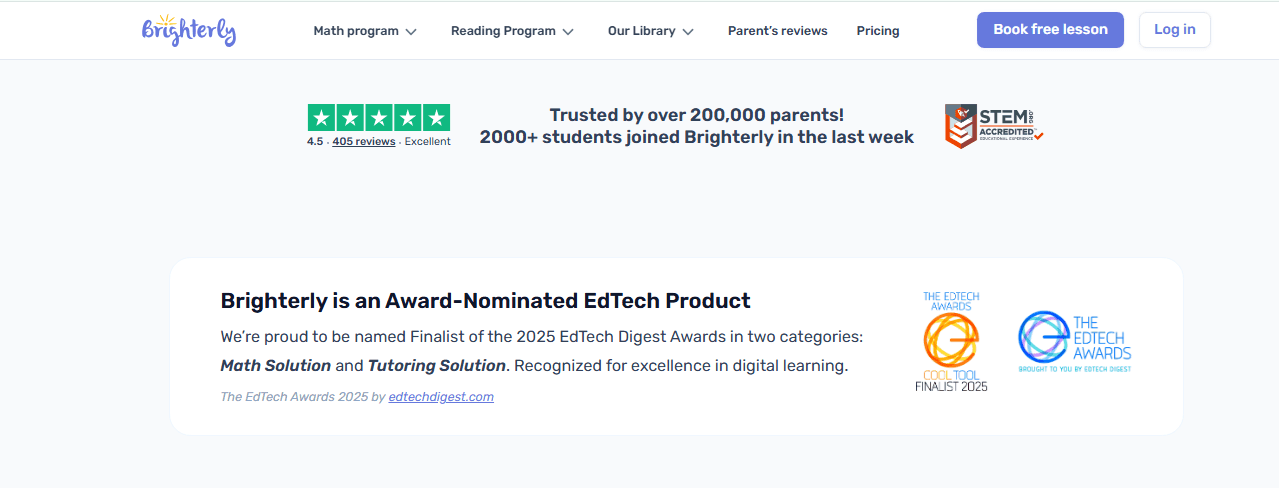Expand the Our Library chevron
This screenshot has height=488, width=1279.
(688, 31)
